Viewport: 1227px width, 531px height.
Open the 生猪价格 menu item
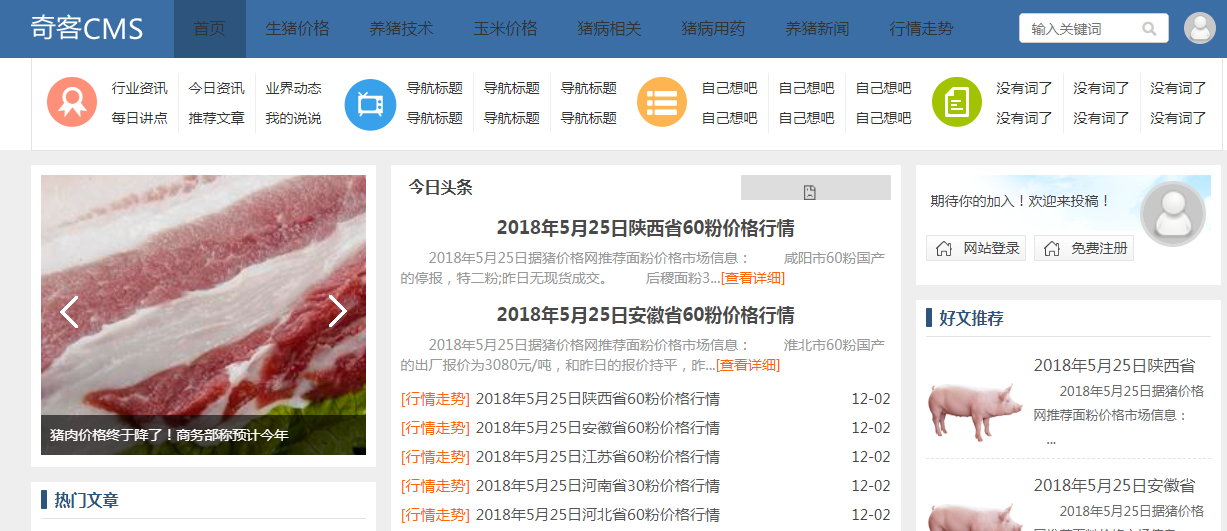tap(297, 29)
